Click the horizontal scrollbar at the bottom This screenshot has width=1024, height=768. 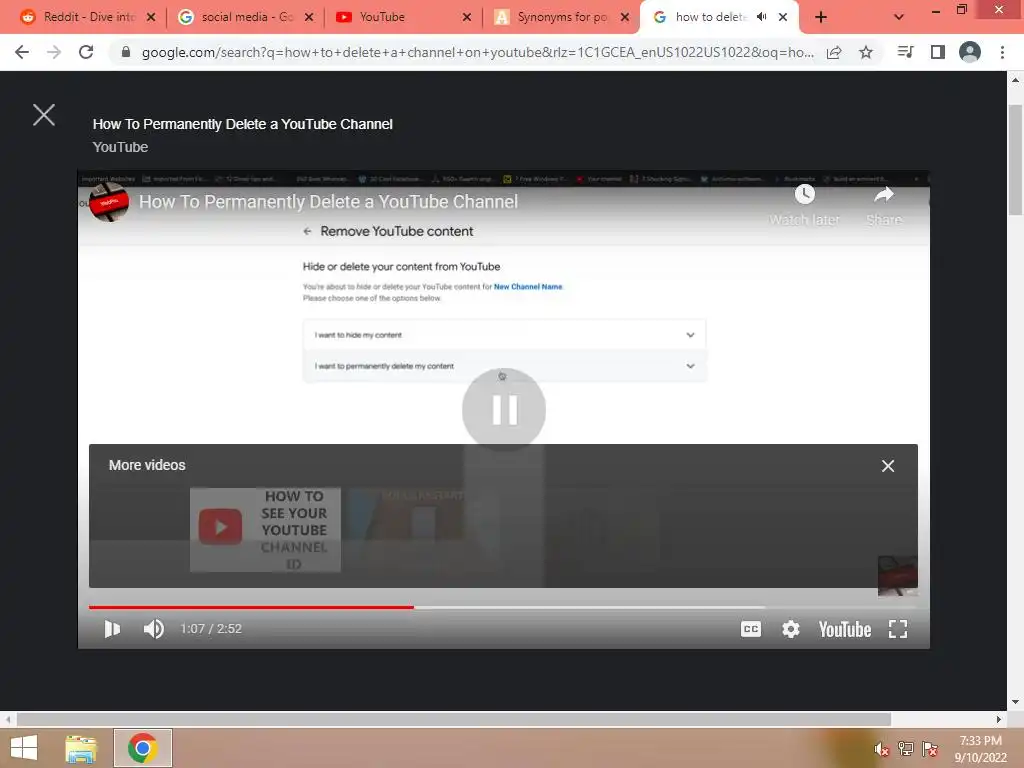(454, 720)
